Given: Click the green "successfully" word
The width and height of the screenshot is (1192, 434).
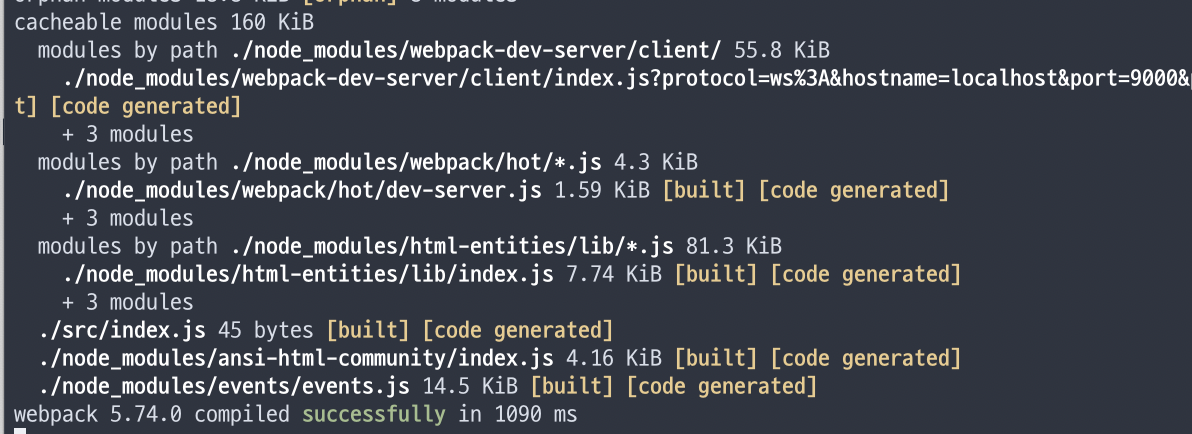Looking at the screenshot, I should pyautogui.click(x=373, y=414).
